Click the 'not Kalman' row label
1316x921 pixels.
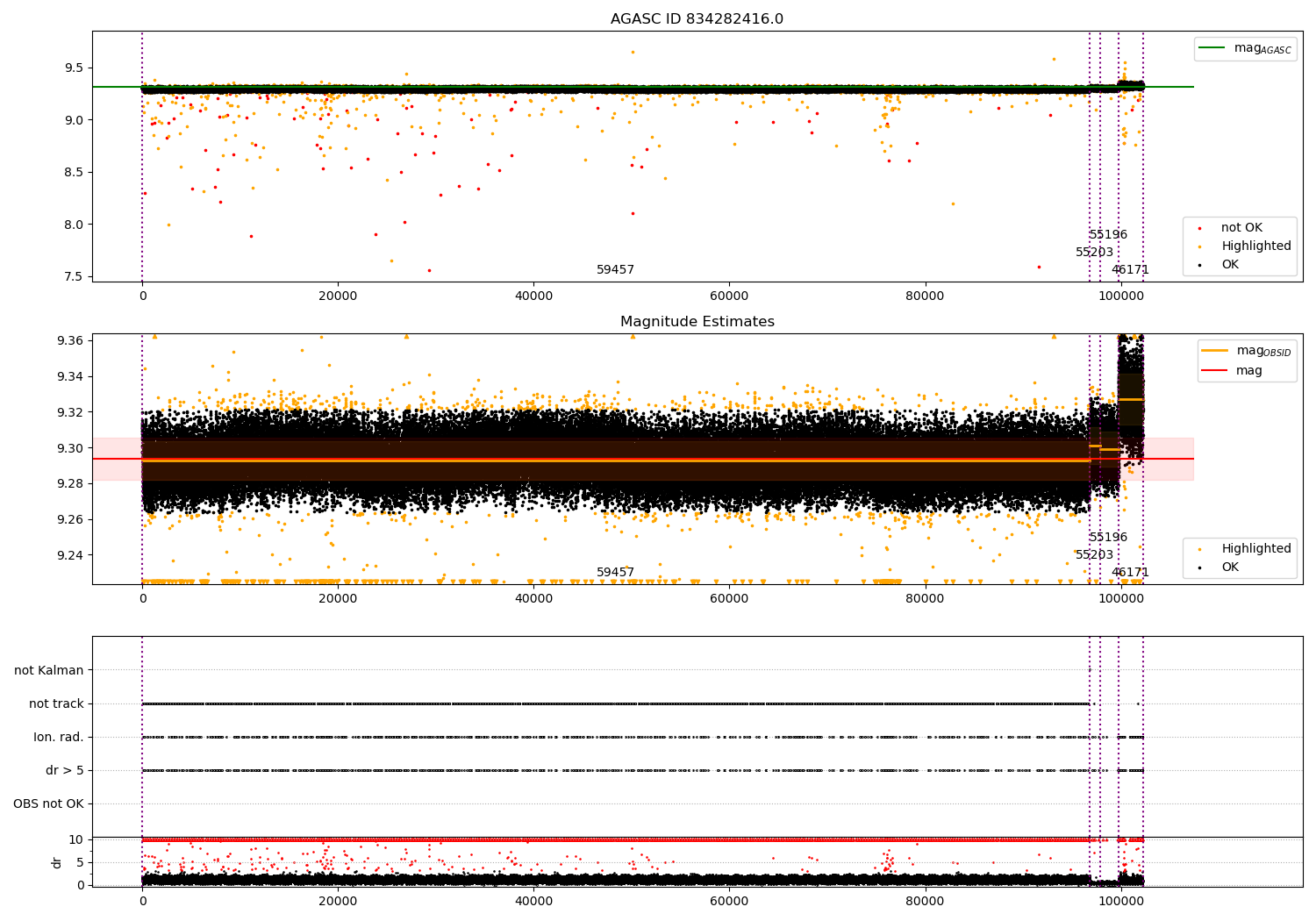49,670
